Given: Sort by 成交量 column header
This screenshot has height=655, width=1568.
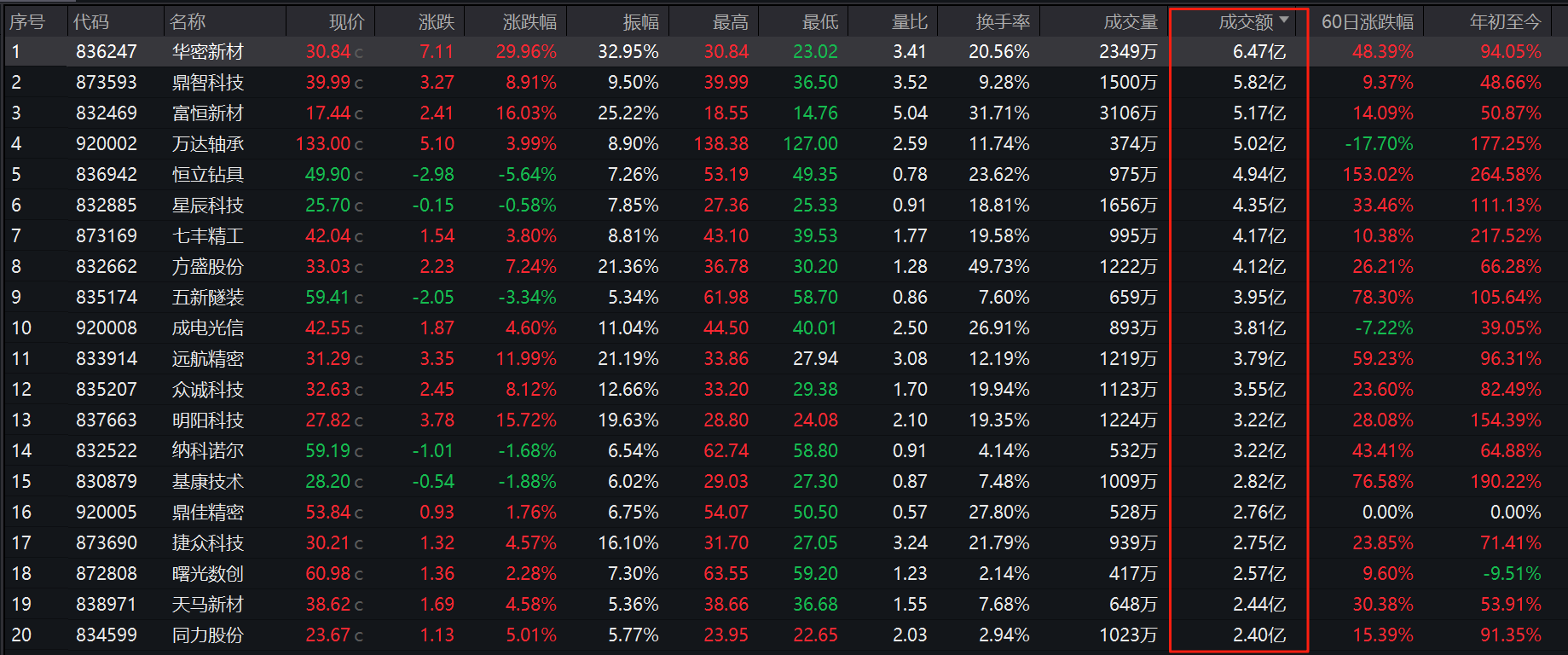Looking at the screenshot, I should 1131,22.
